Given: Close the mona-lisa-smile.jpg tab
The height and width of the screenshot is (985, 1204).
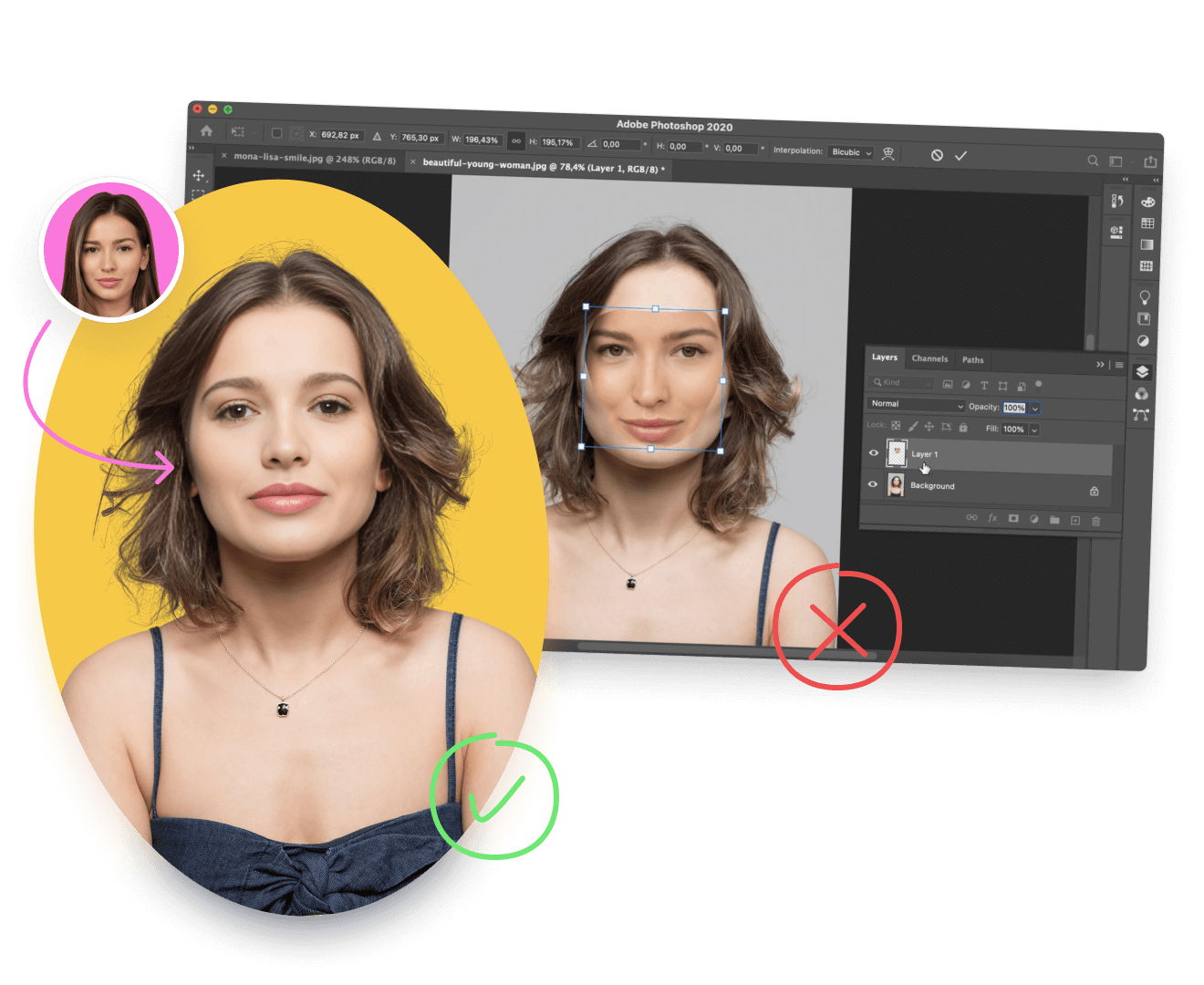Looking at the screenshot, I should 224,156.
